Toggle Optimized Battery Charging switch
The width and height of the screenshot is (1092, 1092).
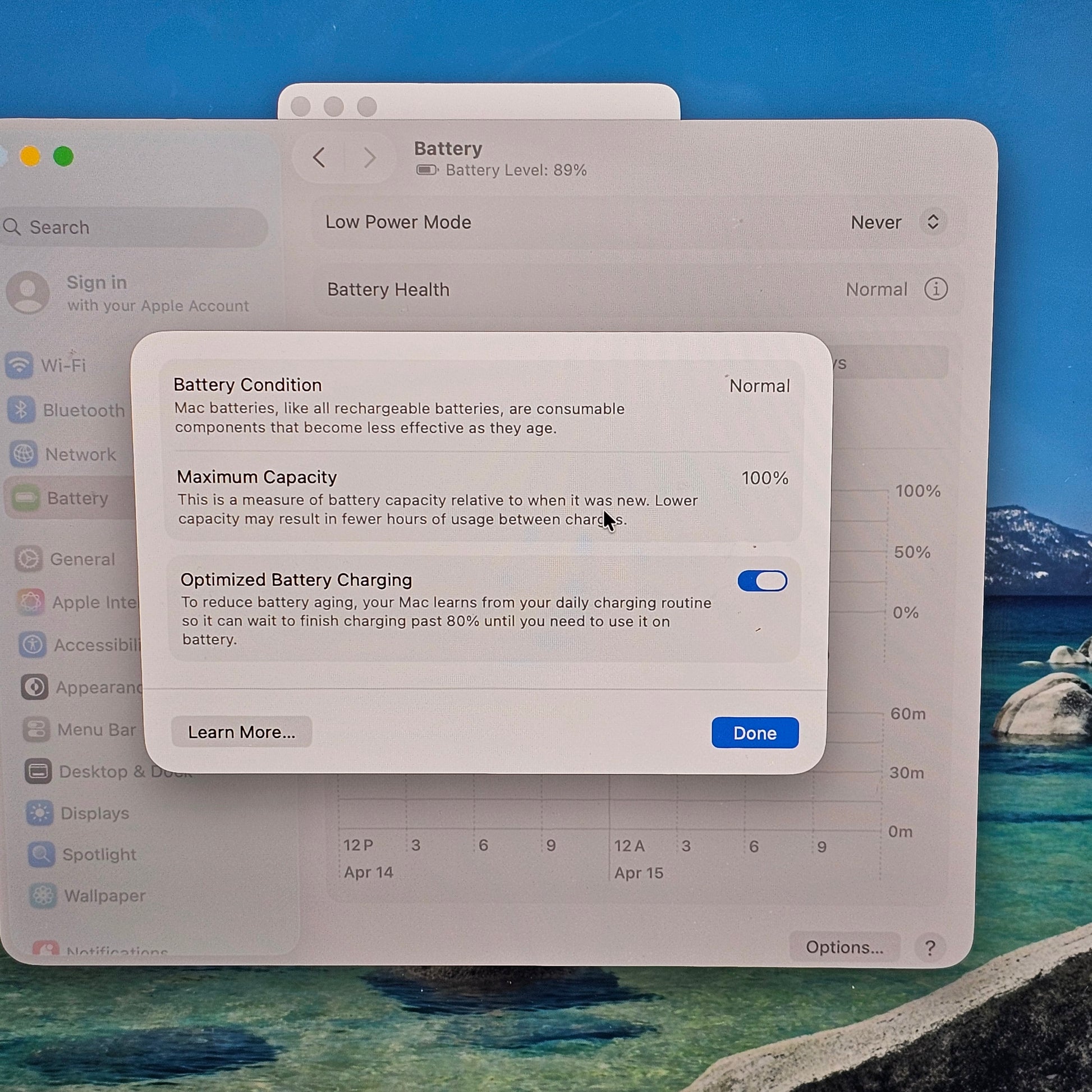coord(762,580)
